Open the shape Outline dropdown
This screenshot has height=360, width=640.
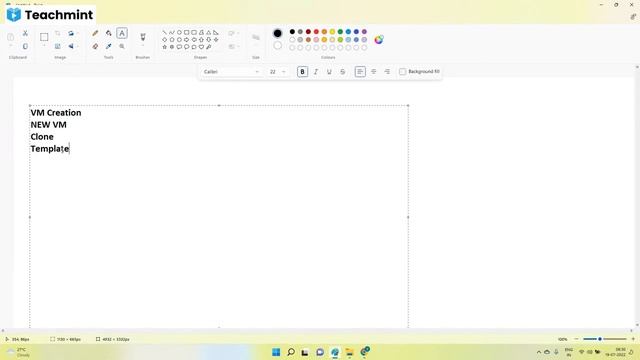[233, 33]
